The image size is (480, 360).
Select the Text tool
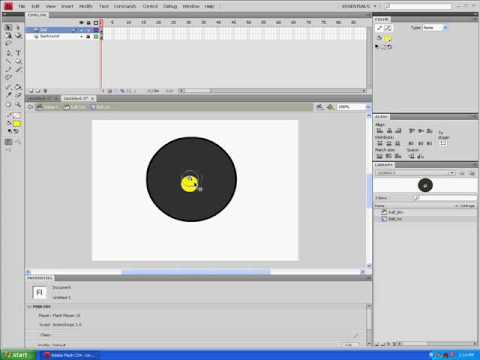[18, 53]
